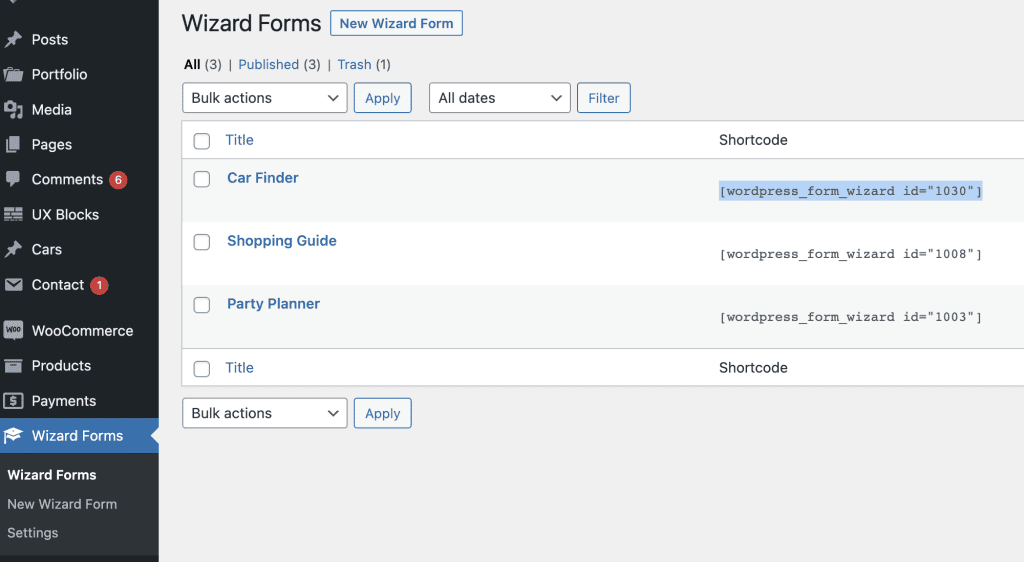
Task: Click the Contact envelope icon
Action: pyautogui.click(x=13, y=285)
